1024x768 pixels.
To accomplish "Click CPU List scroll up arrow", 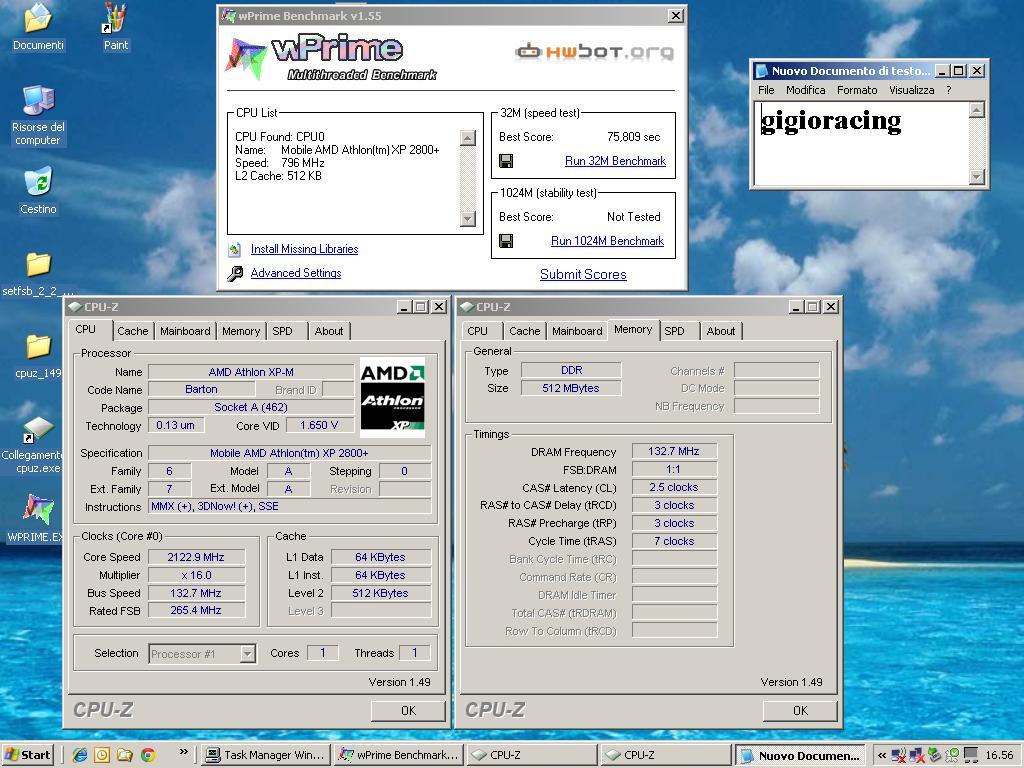I will pyautogui.click(x=468, y=138).
